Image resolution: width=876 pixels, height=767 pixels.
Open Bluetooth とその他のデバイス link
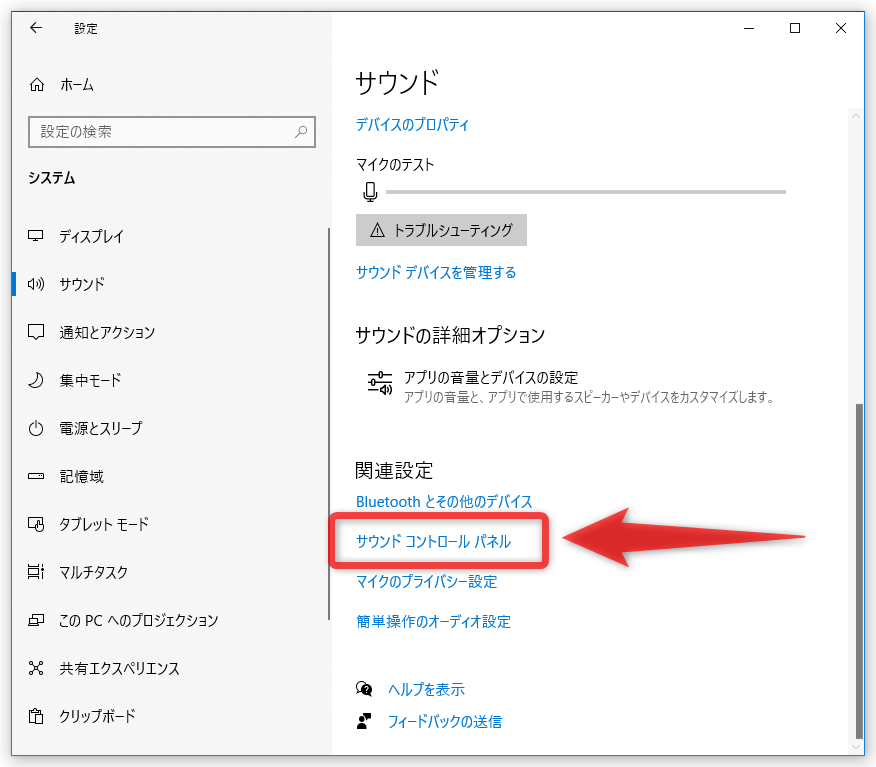coord(444,502)
